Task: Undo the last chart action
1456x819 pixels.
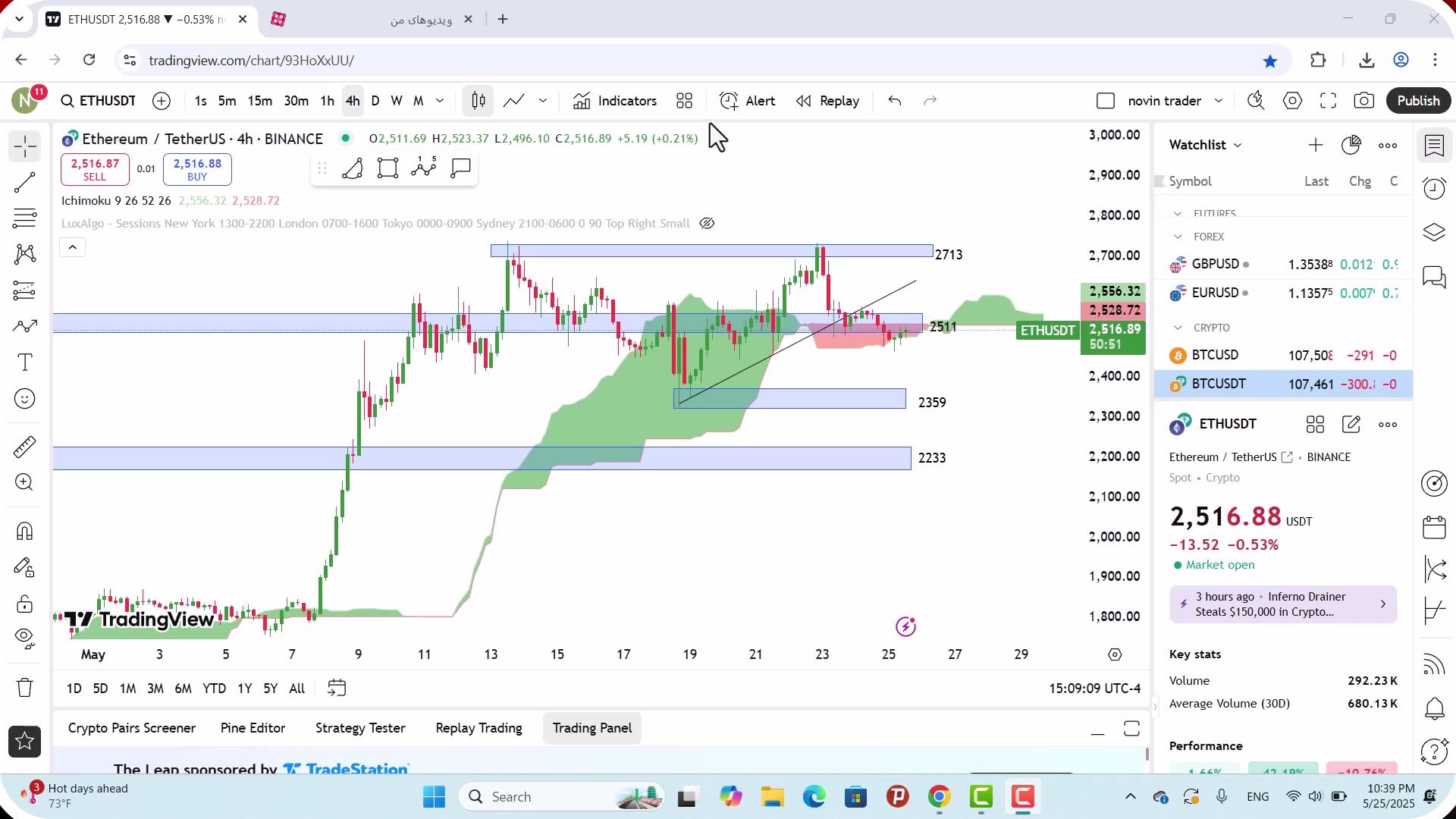Action: tap(895, 101)
